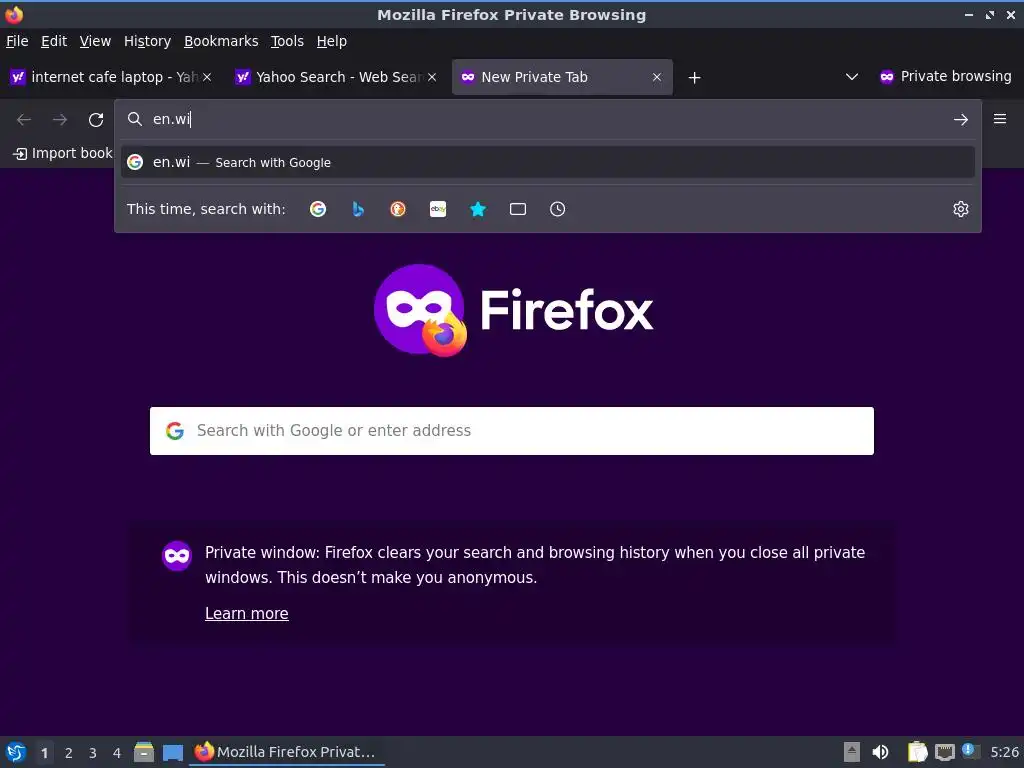The width and height of the screenshot is (1024, 768).
Task: Click the show desktop taskbar icon
Action: click(x=172, y=752)
